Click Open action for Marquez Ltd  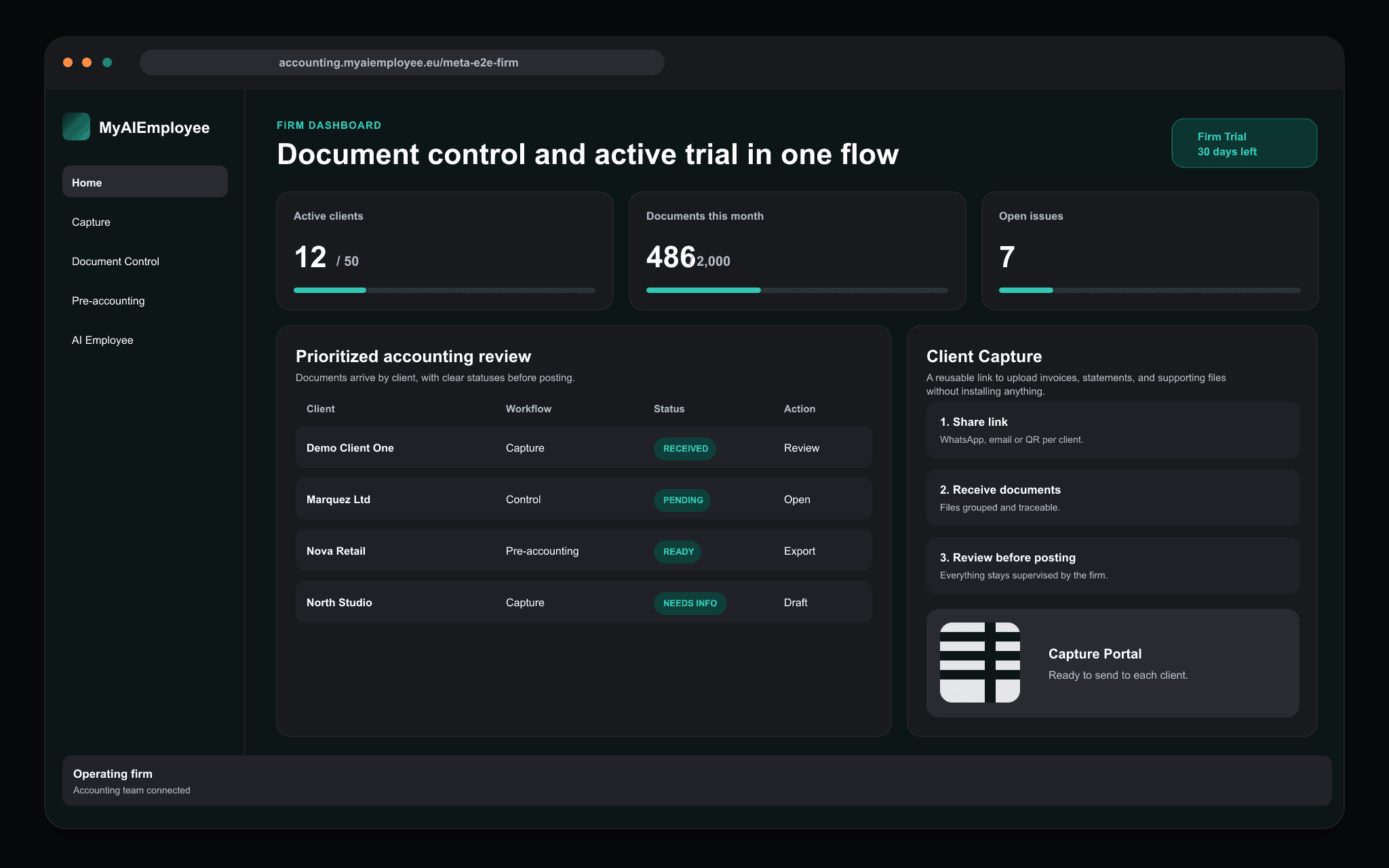[x=797, y=500]
